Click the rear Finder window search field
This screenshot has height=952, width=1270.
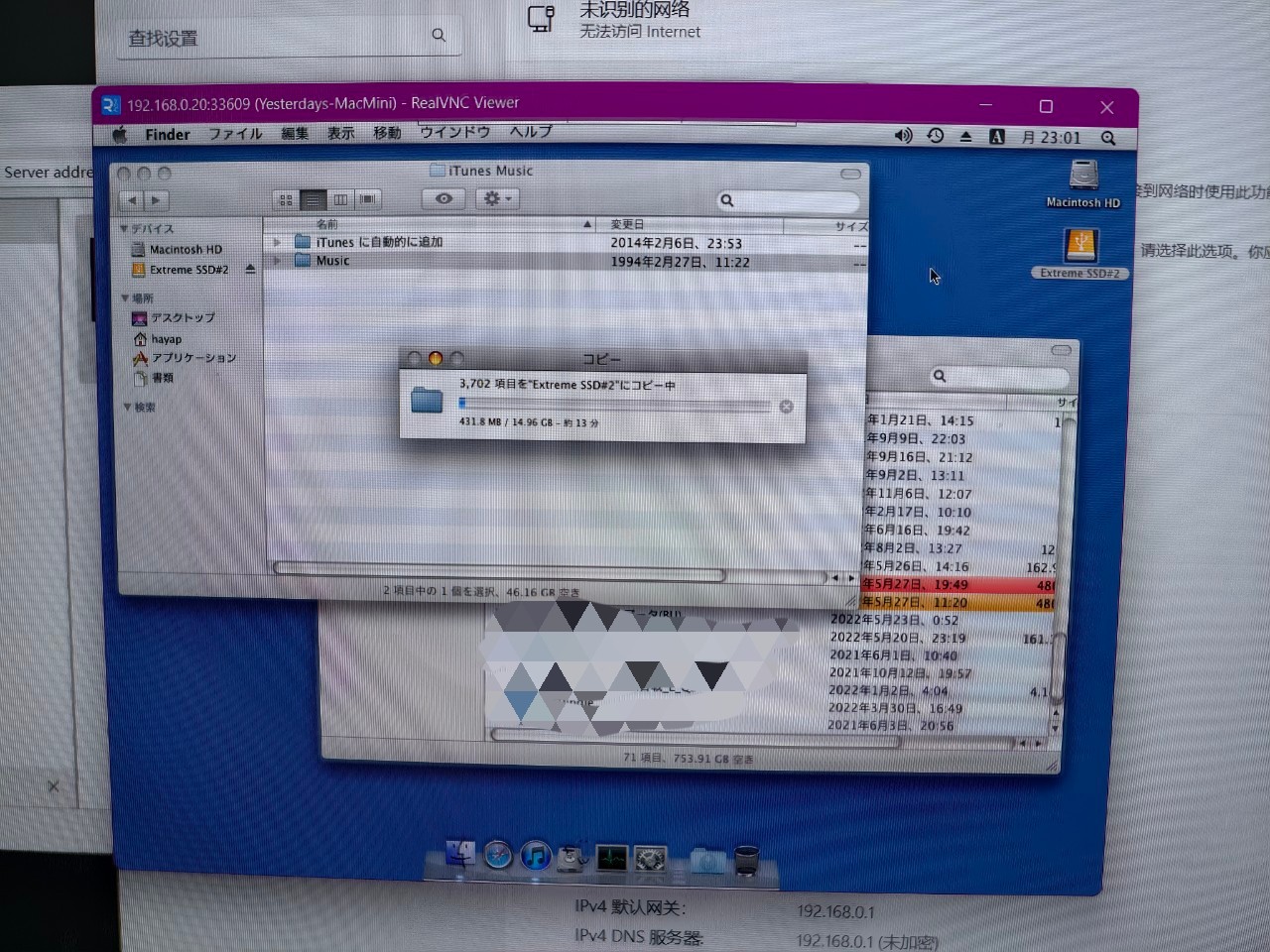[999, 377]
